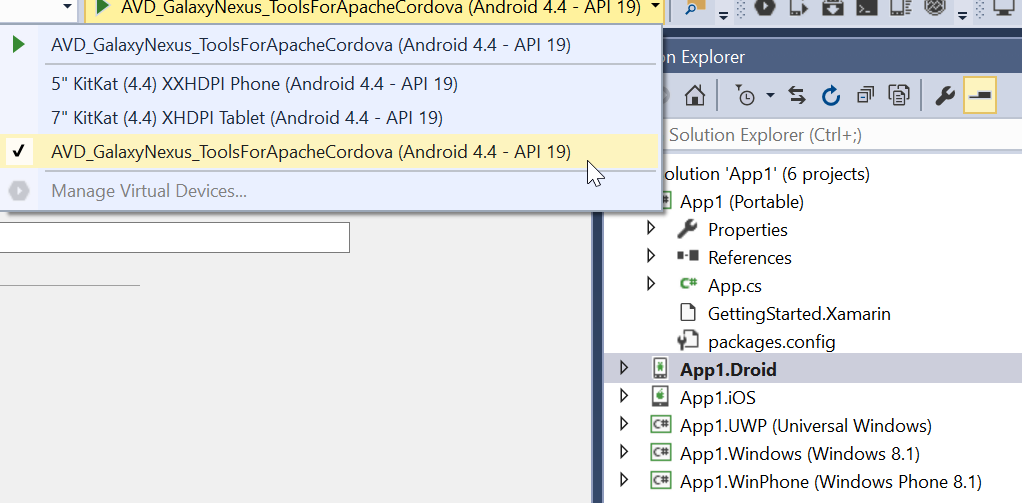The width and height of the screenshot is (1022, 503).
Task: Select App.cs file
Action: point(735,286)
